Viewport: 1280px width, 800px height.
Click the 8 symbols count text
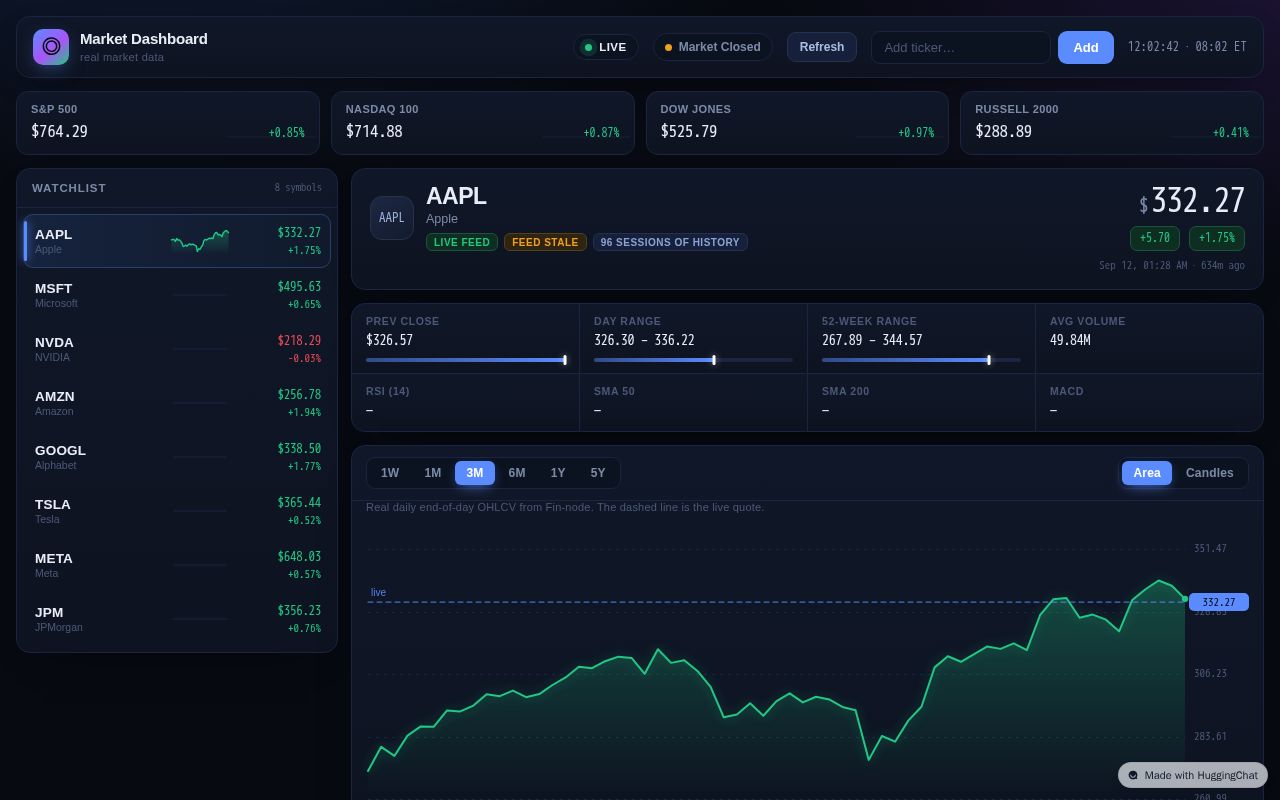(x=298, y=188)
